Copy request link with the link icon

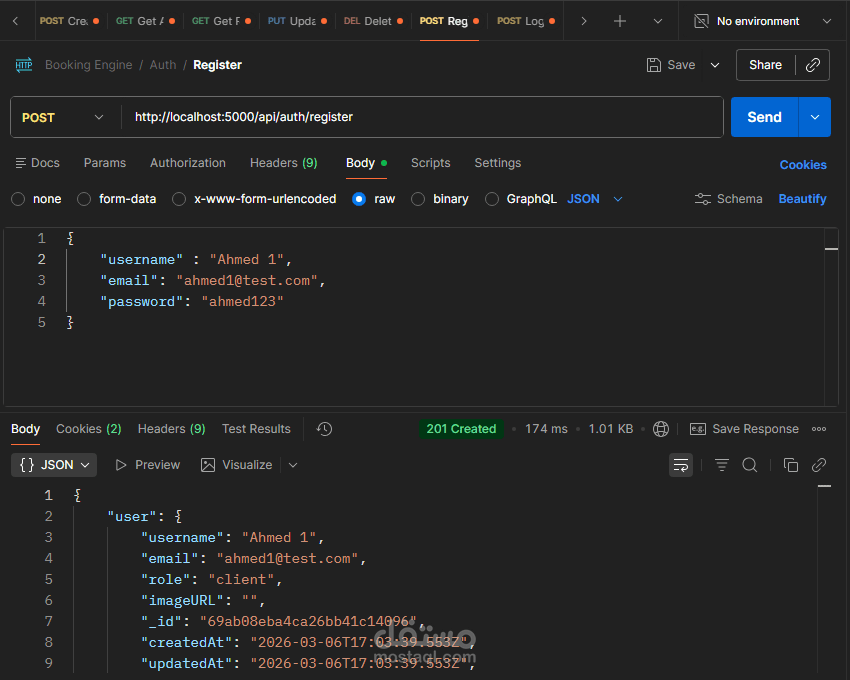point(813,65)
